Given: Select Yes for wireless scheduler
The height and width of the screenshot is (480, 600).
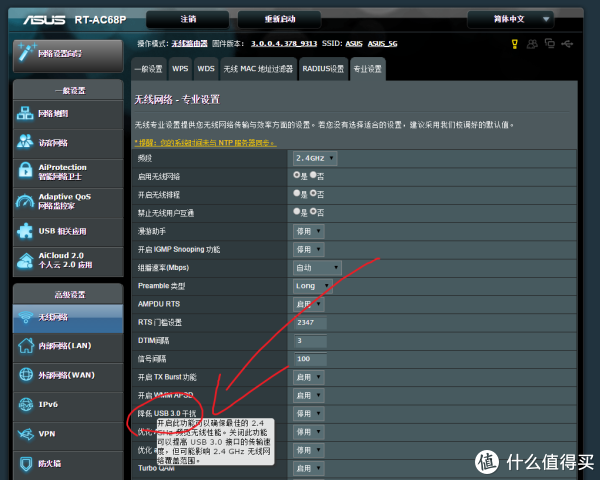Looking at the screenshot, I should 297,193.
